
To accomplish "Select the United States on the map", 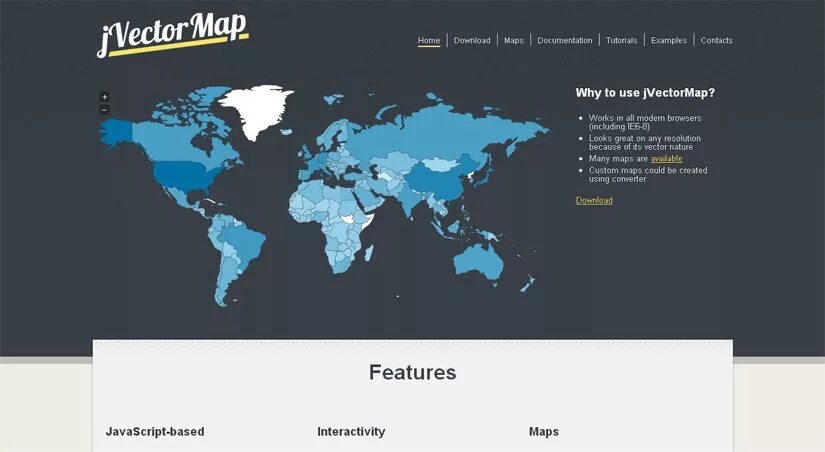I will (x=184, y=176).
